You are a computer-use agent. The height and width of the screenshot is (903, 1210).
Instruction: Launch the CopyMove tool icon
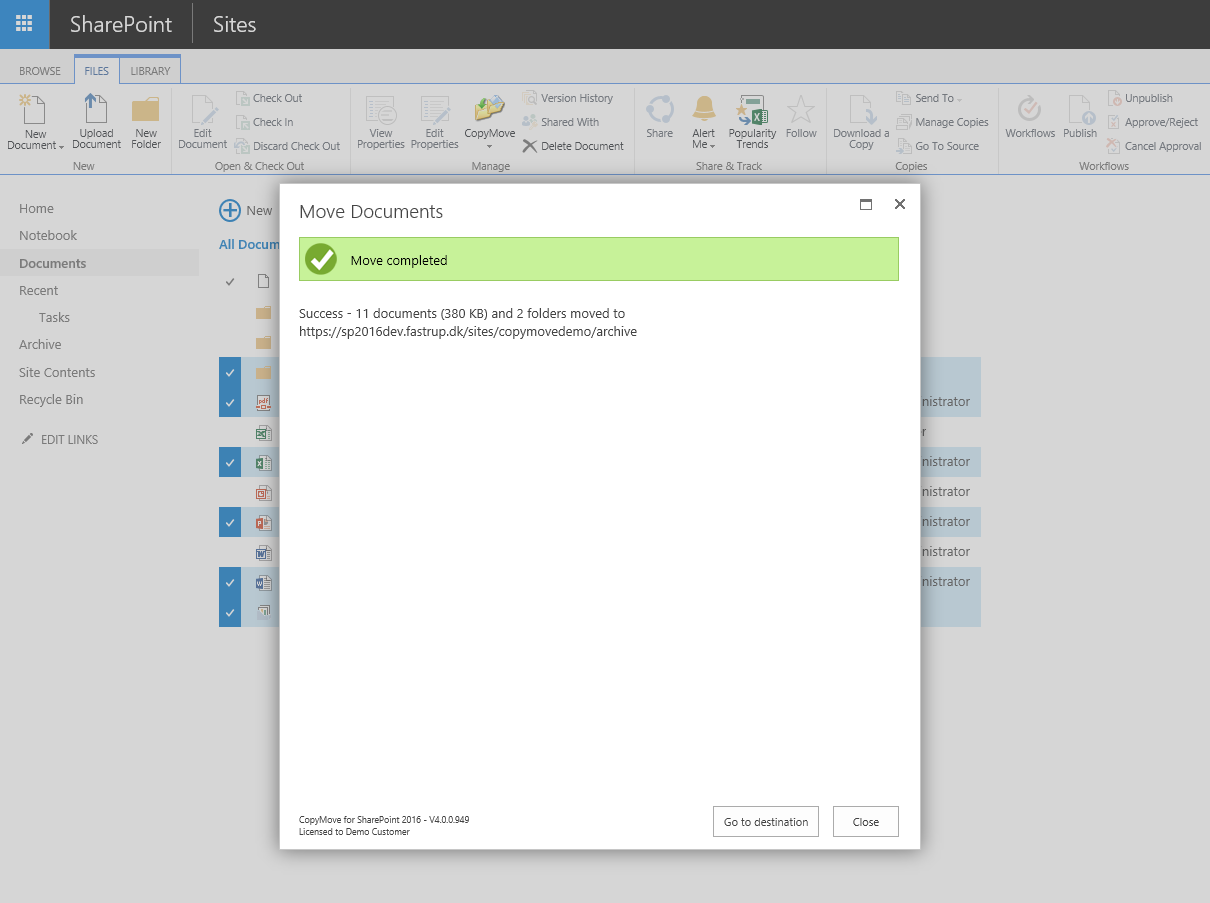pyautogui.click(x=489, y=109)
